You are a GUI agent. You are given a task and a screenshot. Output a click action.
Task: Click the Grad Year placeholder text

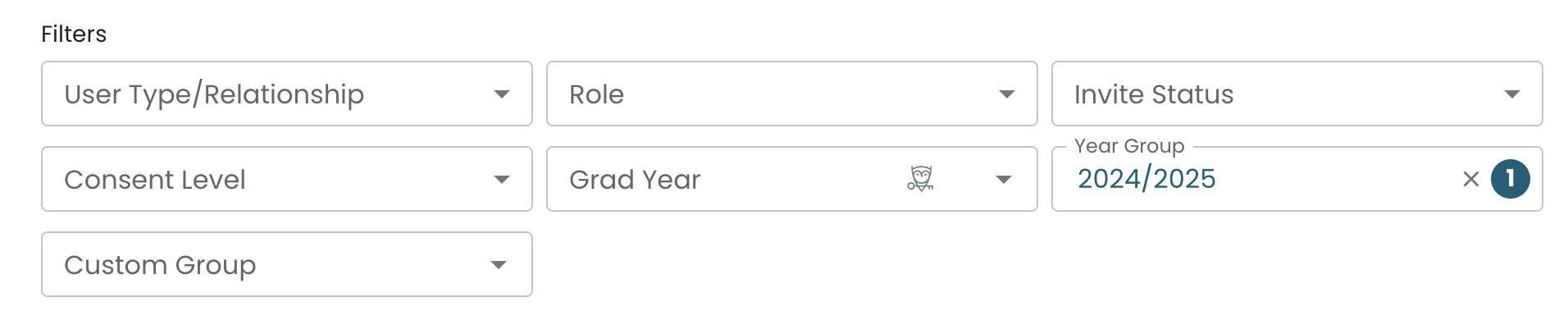tap(635, 180)
